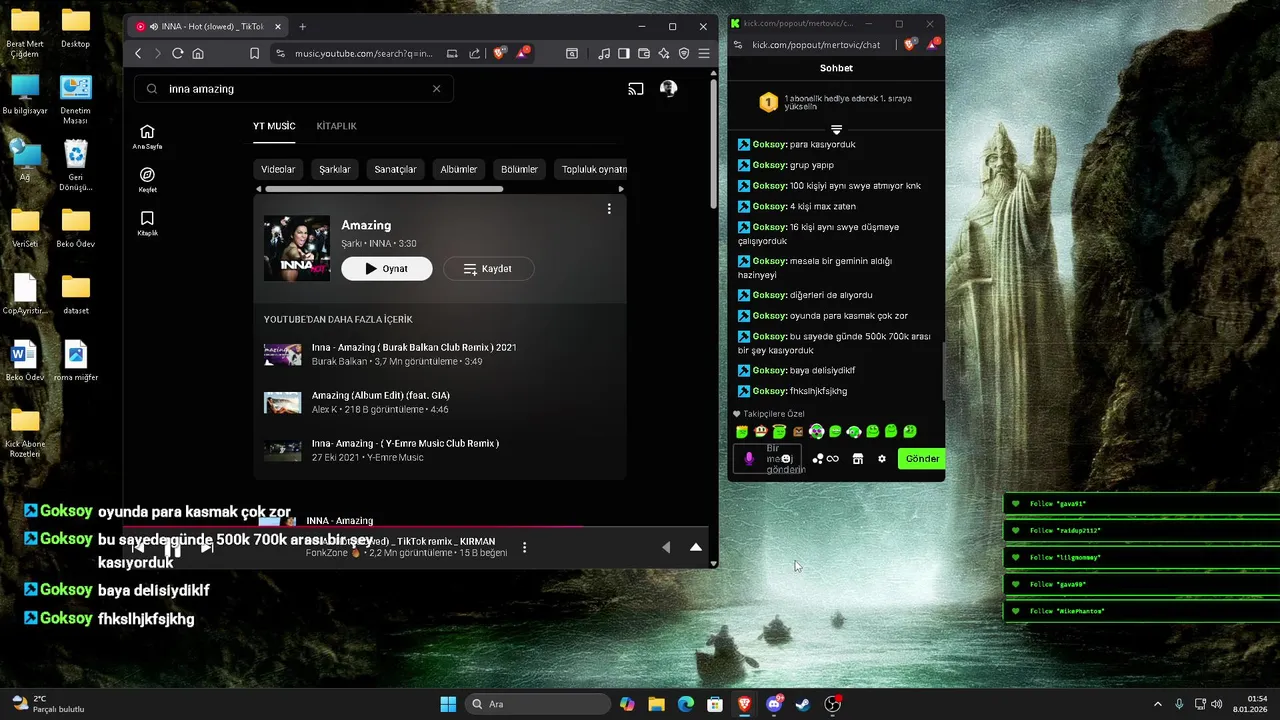The width and height of the screenshot is (1280, 720).
Task: Save Amazing with the Kaydet button
Action: 488,268
